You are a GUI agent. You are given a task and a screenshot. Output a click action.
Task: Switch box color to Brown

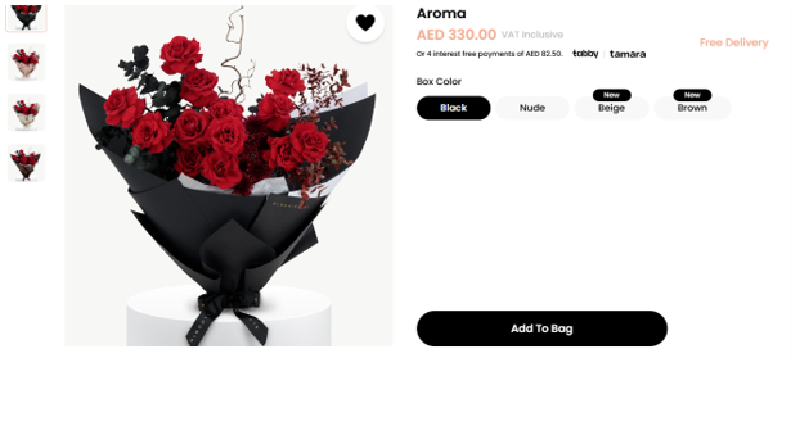click(692, 108)
